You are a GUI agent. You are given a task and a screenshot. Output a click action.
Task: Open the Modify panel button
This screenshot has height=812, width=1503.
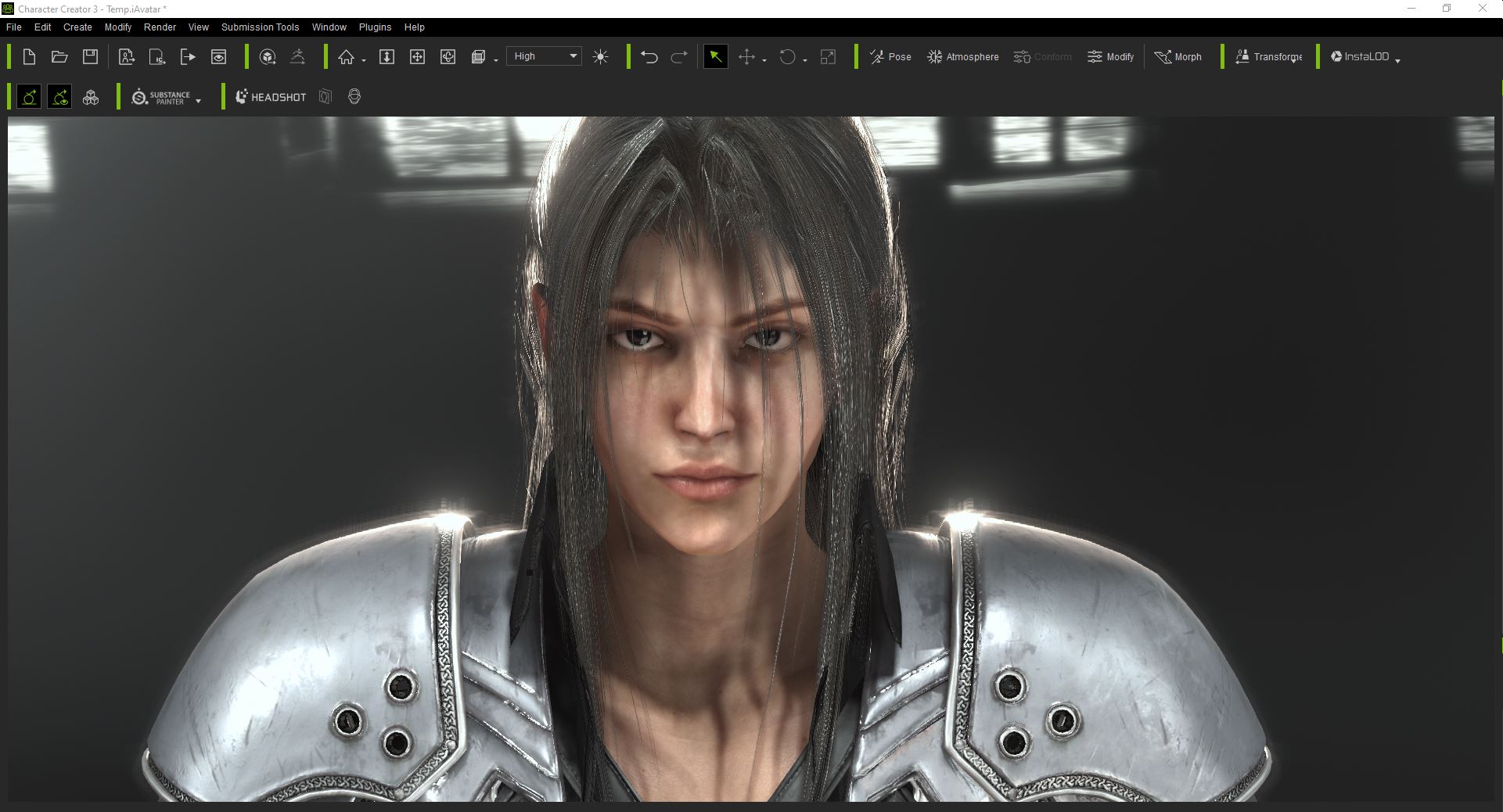point(1110,56)
